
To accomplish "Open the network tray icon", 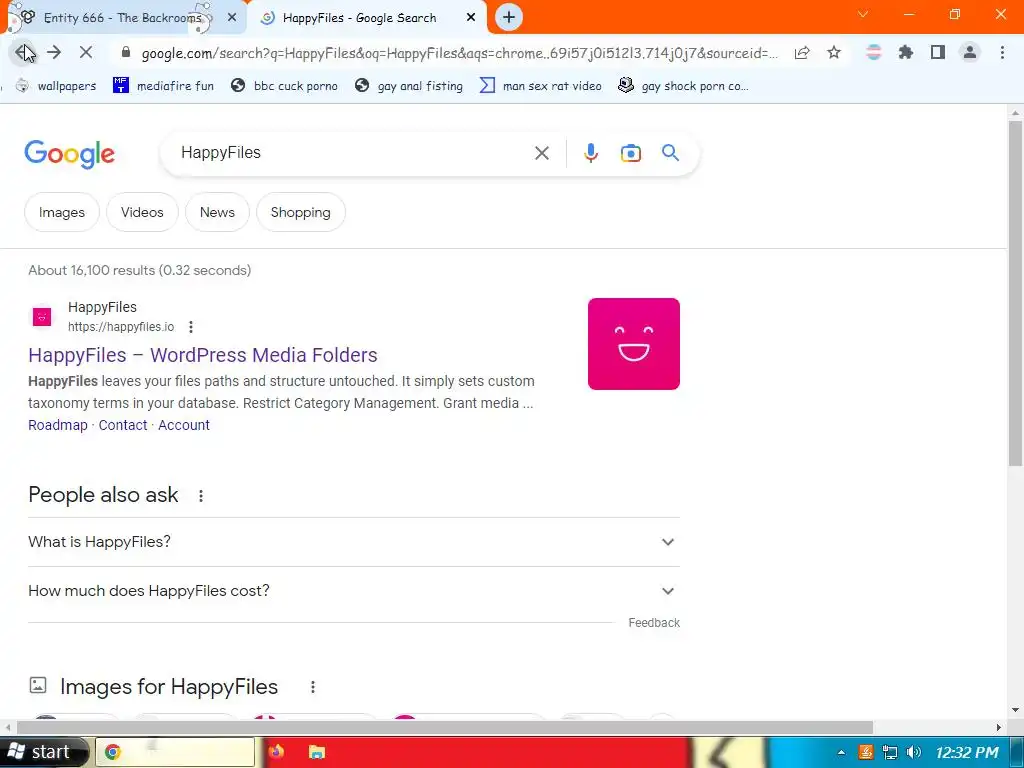I will [x=889, y=752].
